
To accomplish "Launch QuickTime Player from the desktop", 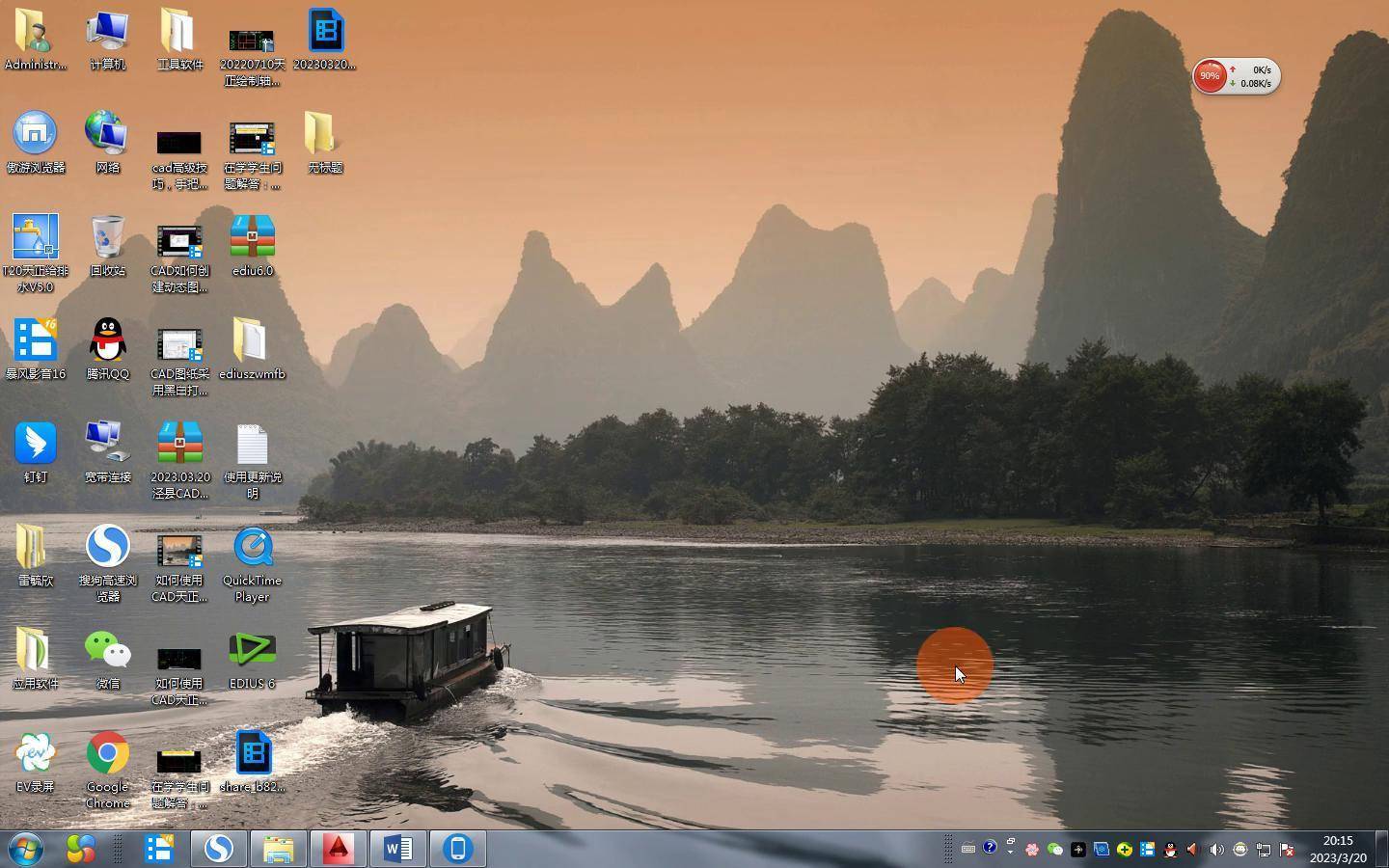I will click(x=252, y=564).
